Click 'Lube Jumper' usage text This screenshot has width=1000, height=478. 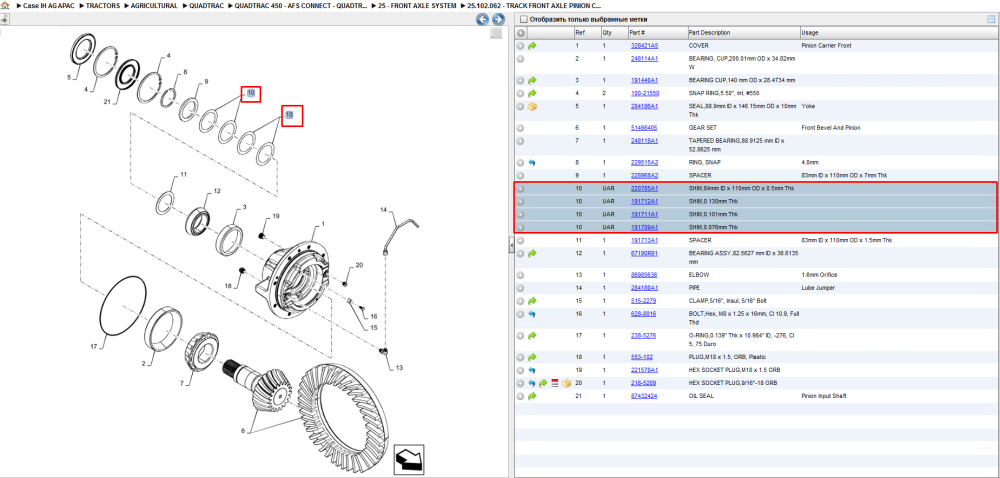(x=816, y=287)
